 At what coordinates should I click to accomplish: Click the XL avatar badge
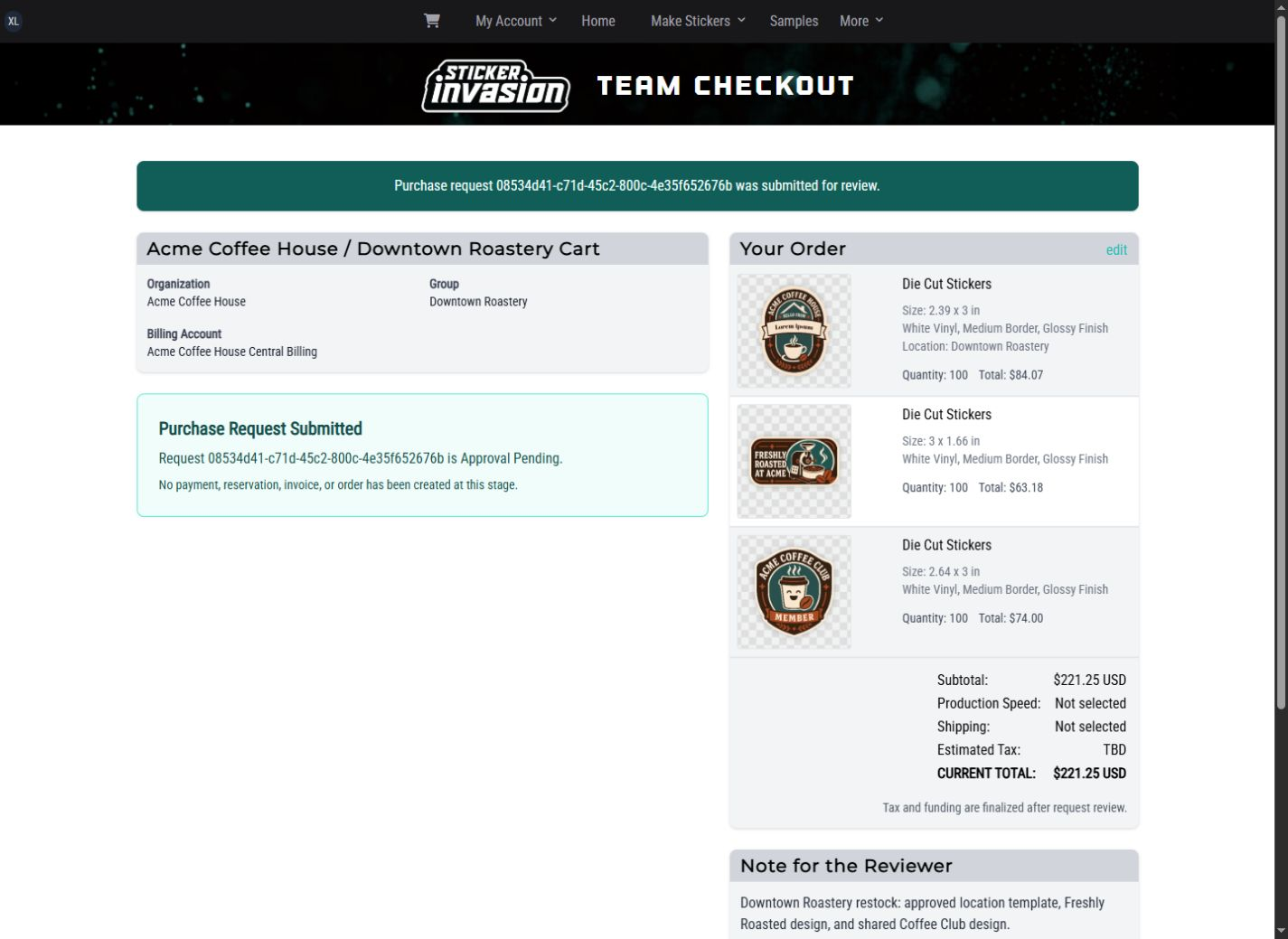[13, 21]
